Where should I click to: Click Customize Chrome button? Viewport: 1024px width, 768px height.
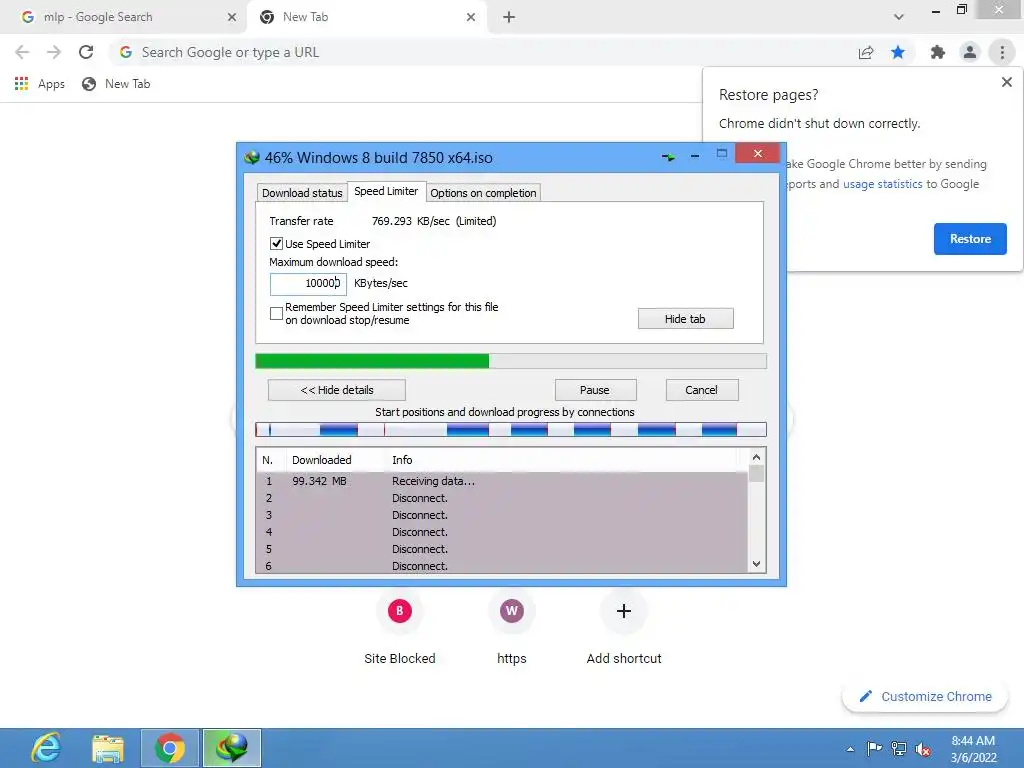[x=925, y=696]
